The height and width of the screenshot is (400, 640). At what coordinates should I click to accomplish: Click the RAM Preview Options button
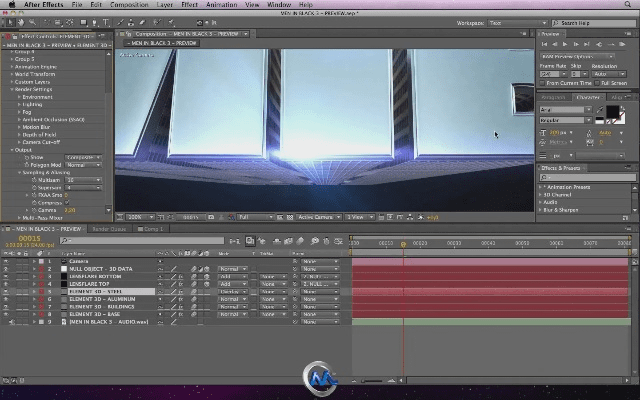point(574,58)
